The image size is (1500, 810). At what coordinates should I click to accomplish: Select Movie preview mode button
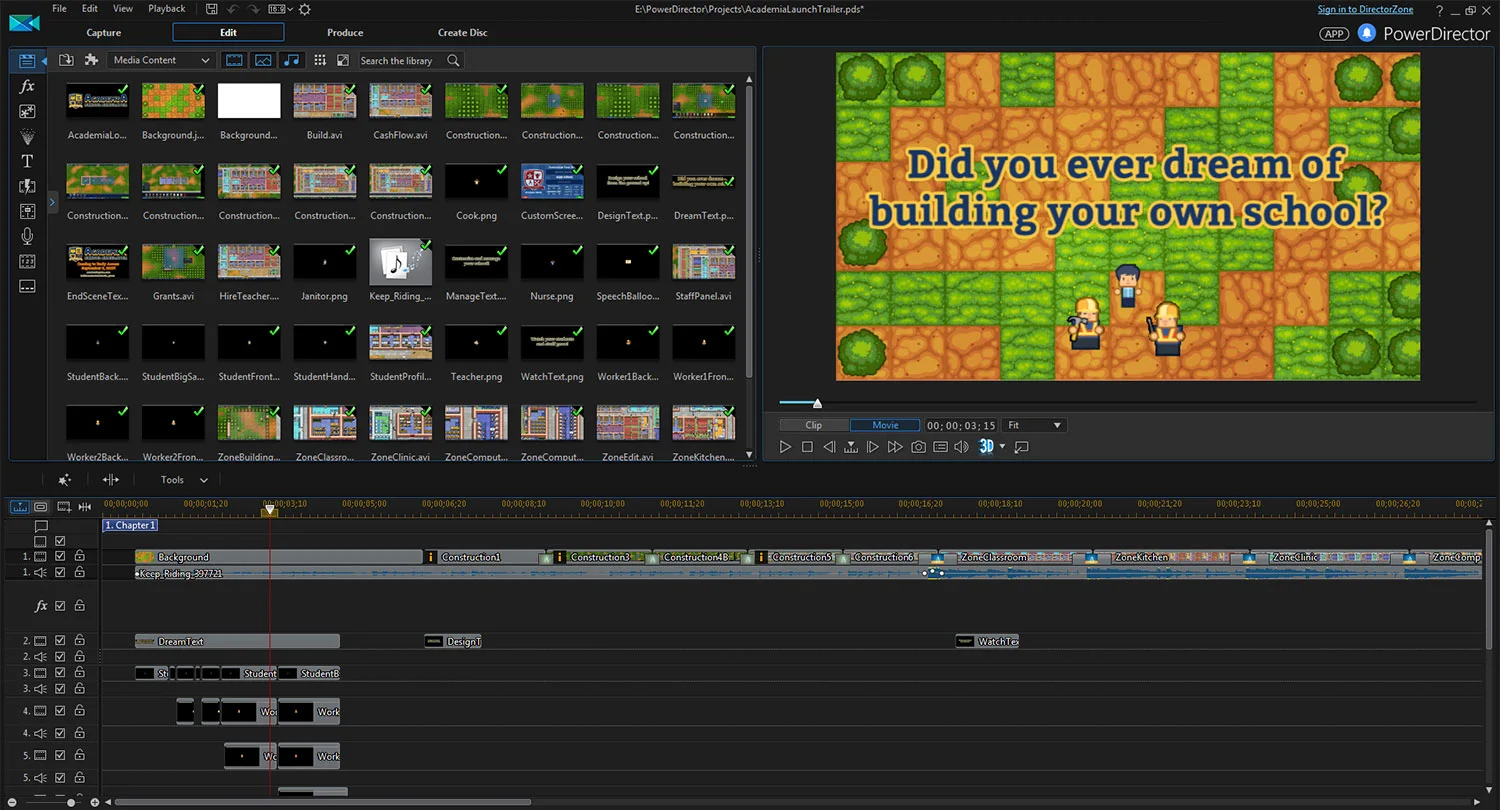point(885,425)
